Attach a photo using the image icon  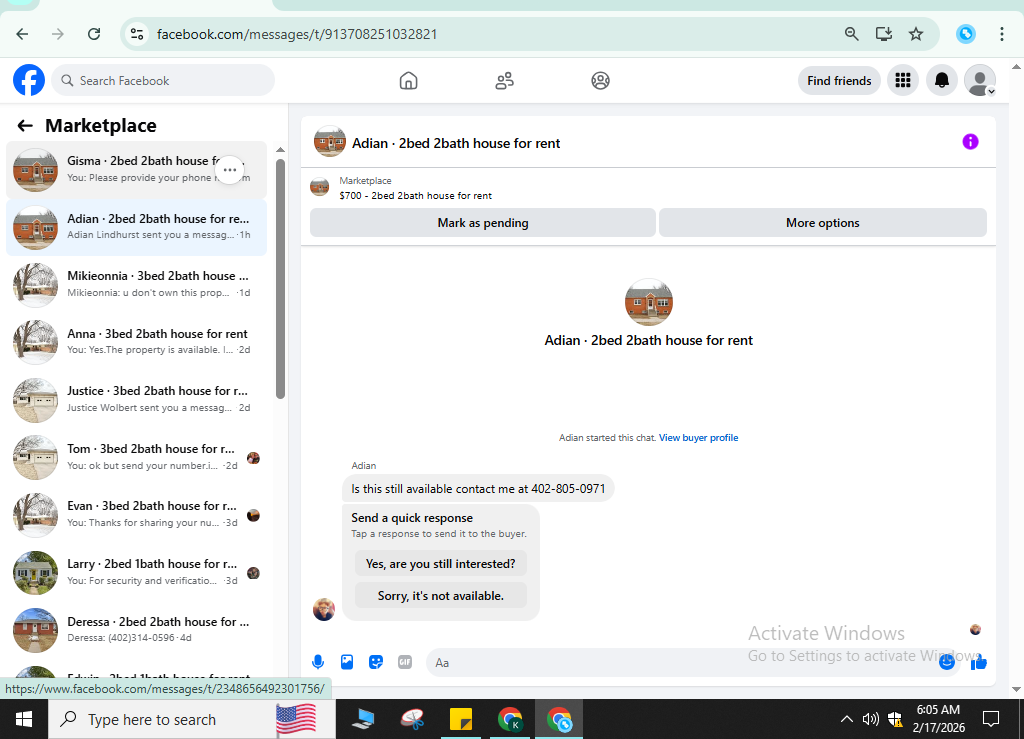pyautogui.click(x=347, y=662)
